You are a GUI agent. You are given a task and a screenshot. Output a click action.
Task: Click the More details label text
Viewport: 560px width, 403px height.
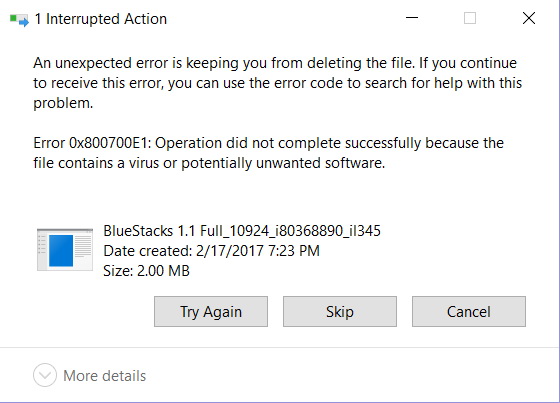[x=105, y=376]
